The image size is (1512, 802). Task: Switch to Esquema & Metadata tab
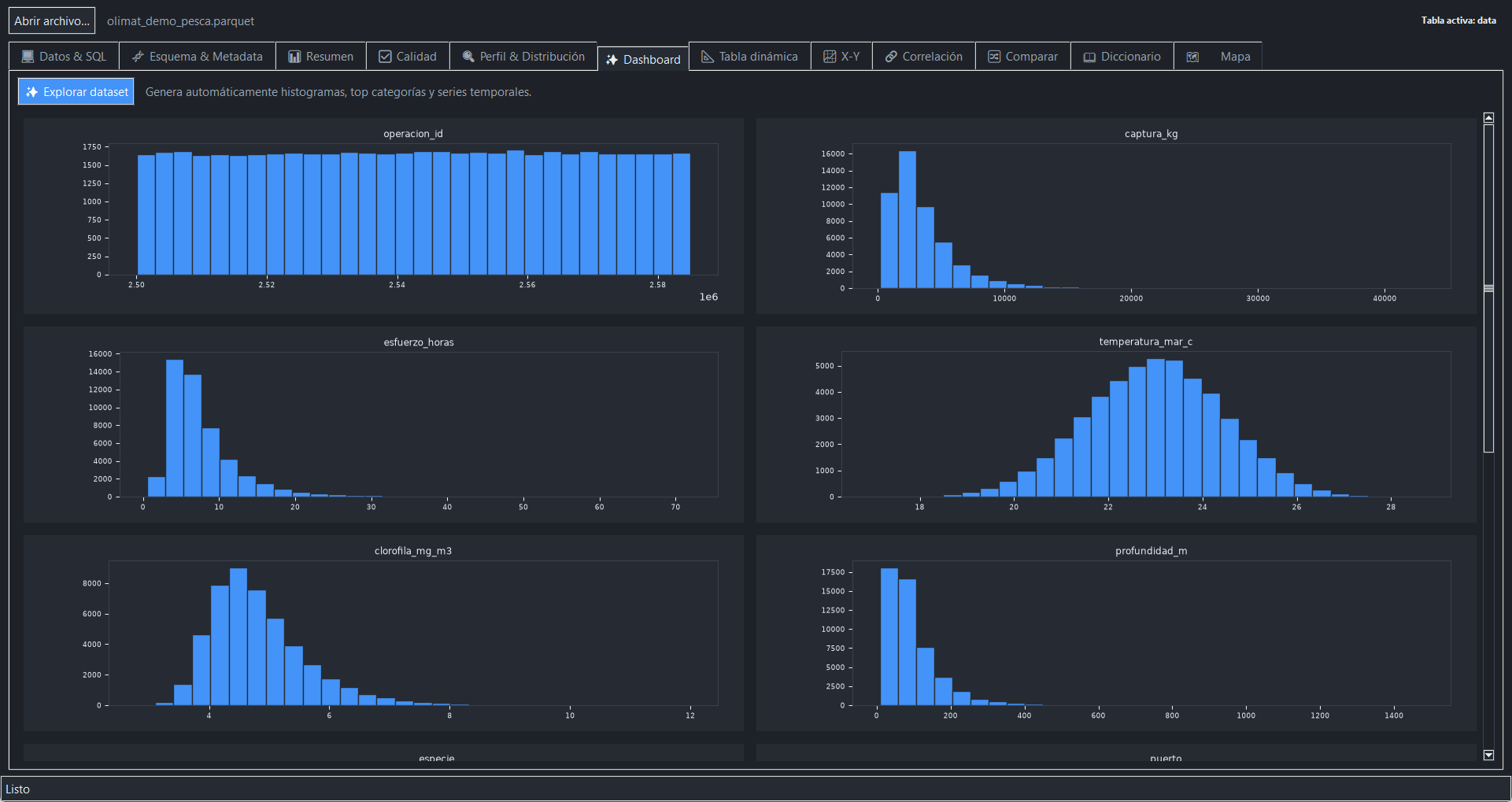pos(197,57)
